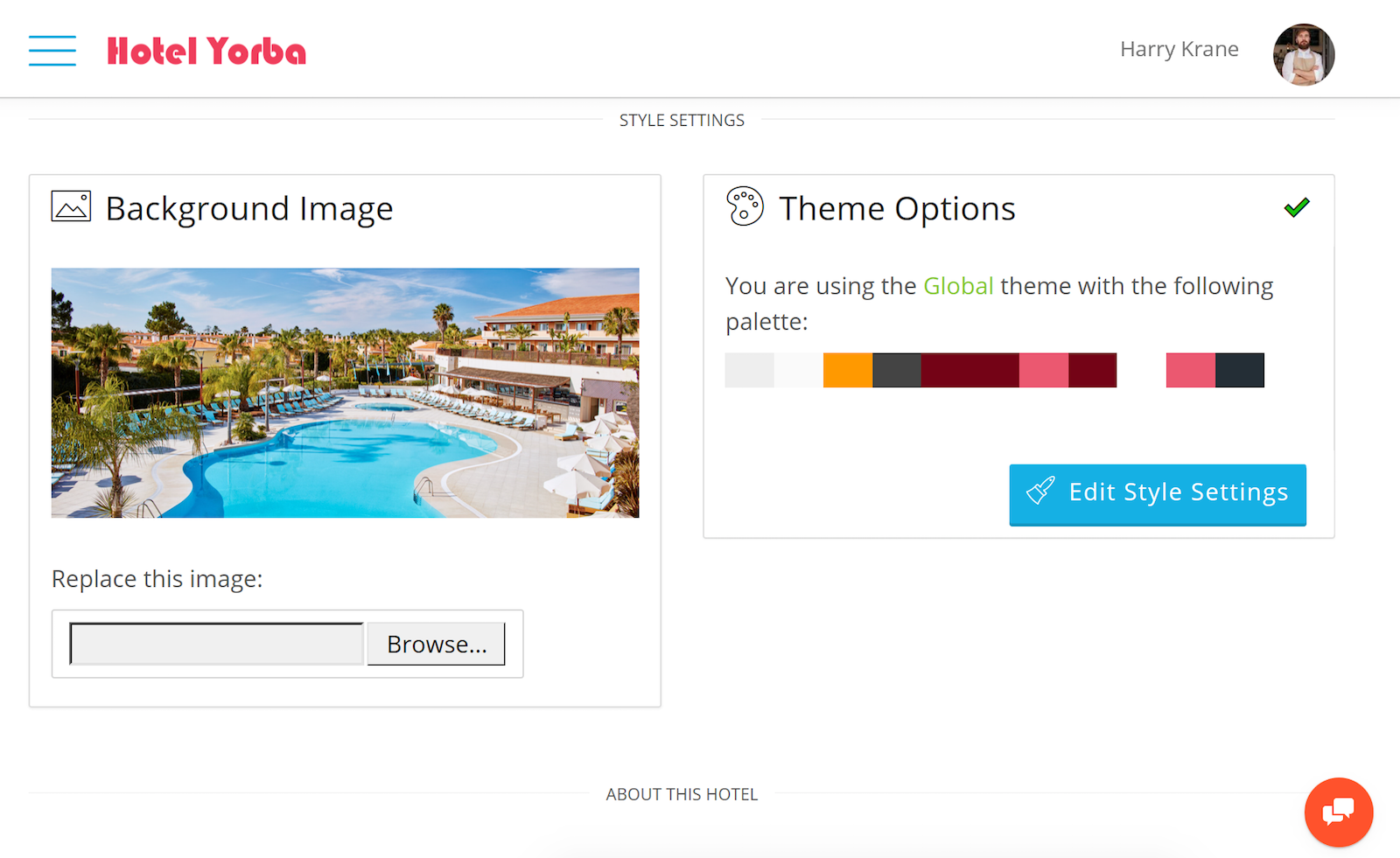
Task: Click the Background Image heading text
Action: pyautogui.click(x=249, y=208)
